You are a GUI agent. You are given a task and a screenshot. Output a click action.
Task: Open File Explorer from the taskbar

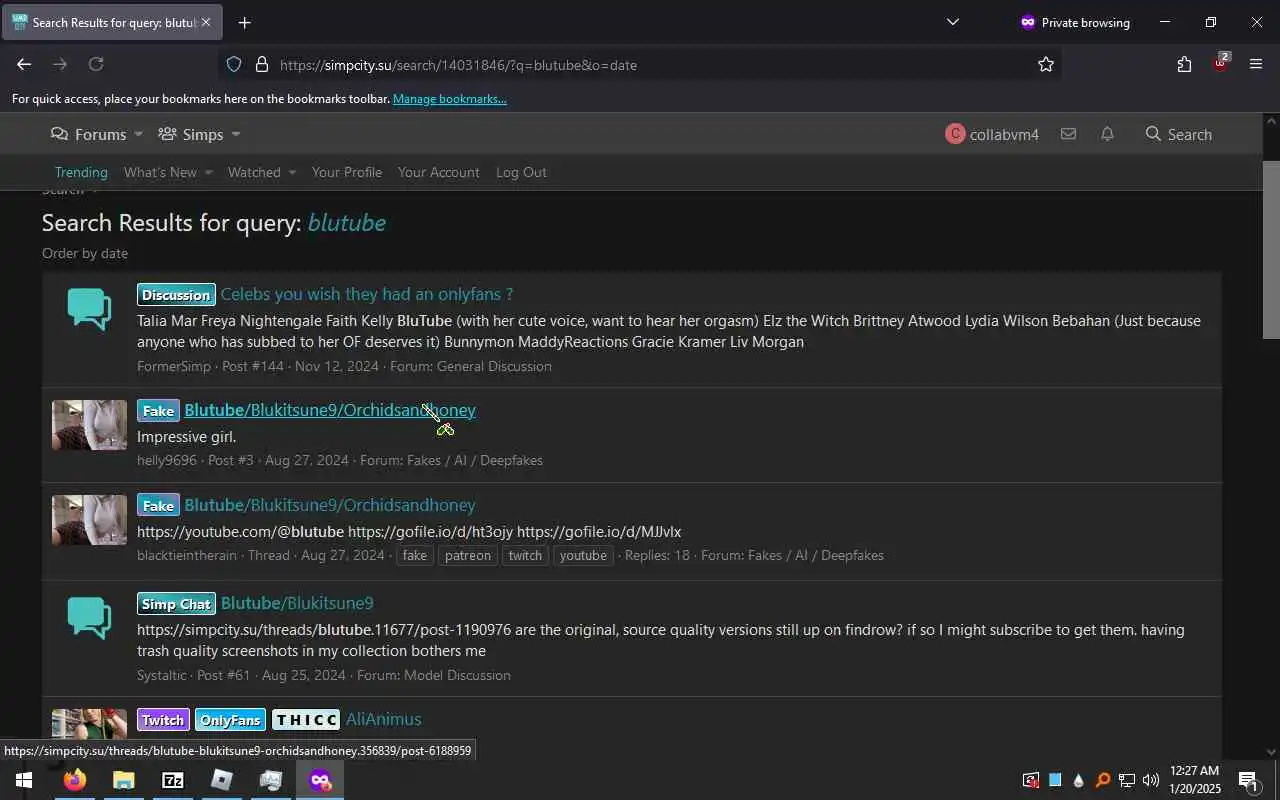(x=124, y=780)
